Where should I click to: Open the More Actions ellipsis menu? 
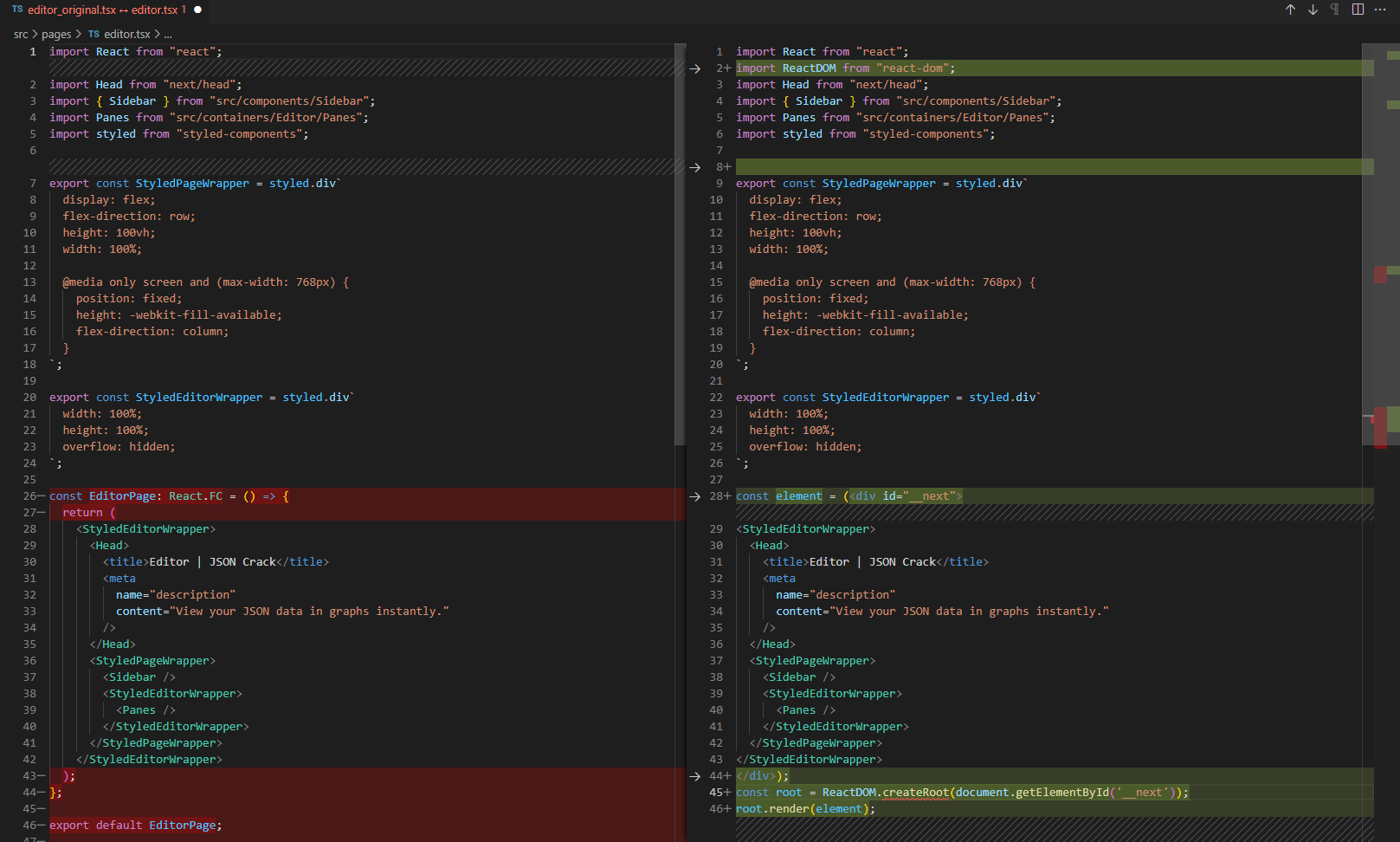pos(1380,10)
